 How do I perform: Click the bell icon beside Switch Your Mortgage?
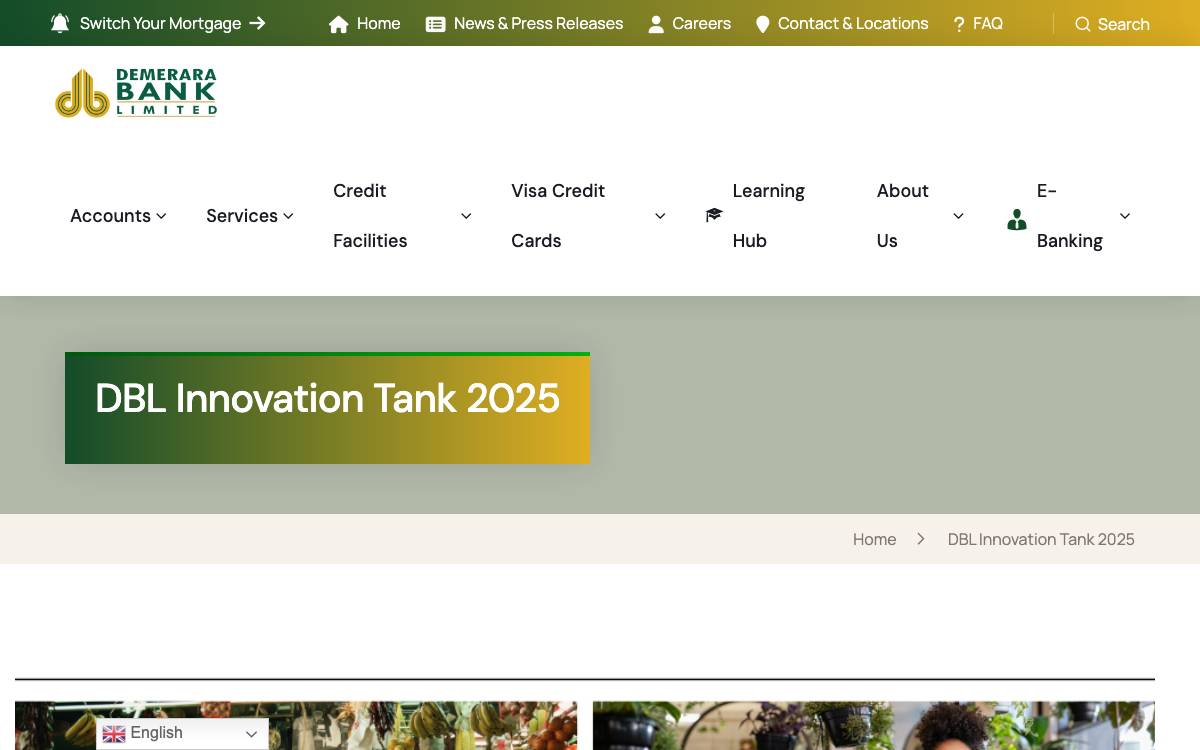click(60, 23)
